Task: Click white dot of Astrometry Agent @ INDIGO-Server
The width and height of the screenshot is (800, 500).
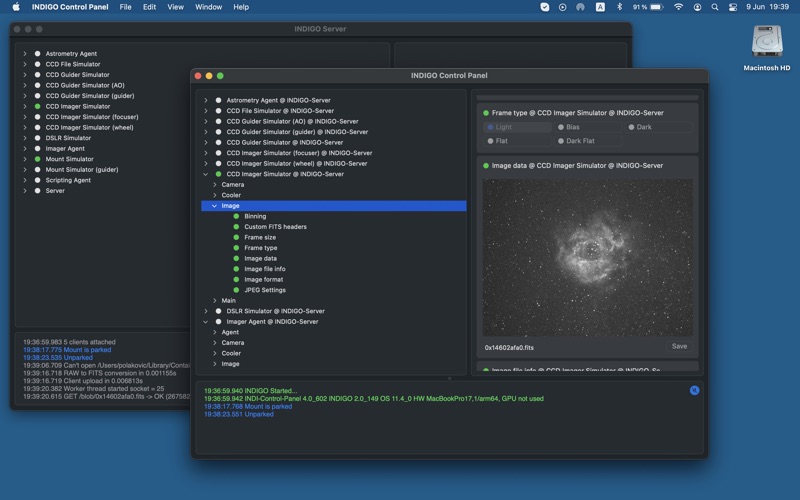Action: pyautogui.click(x=218, y=101)
